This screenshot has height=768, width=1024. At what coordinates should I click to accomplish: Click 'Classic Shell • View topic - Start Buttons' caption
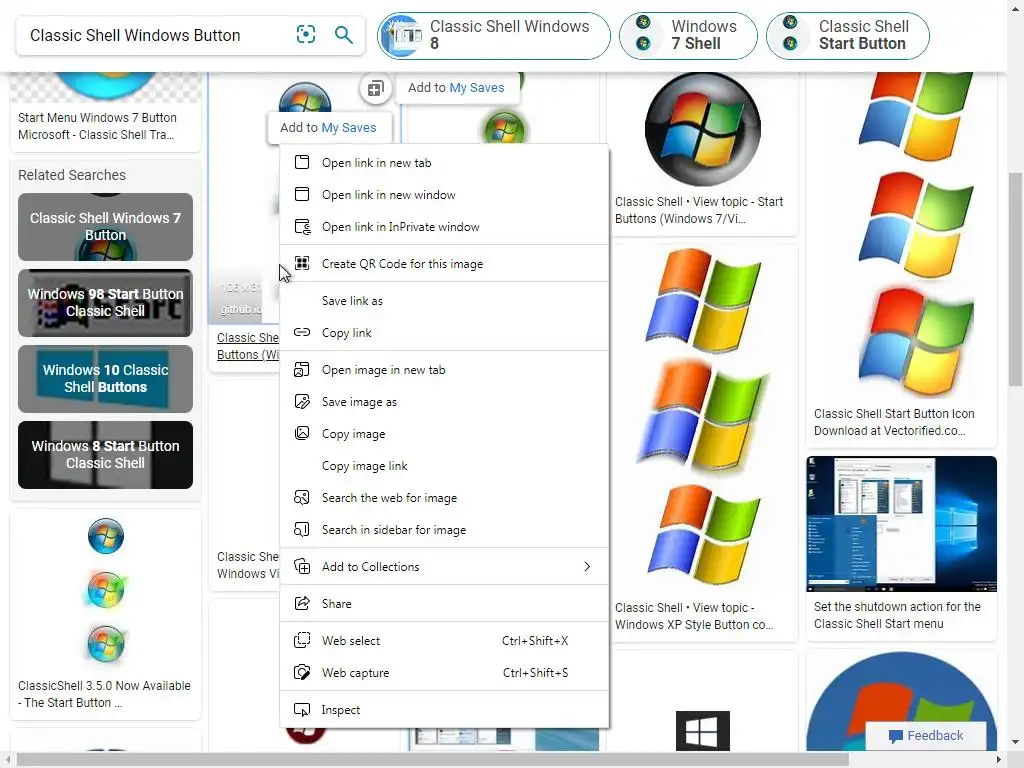(699, 210)
